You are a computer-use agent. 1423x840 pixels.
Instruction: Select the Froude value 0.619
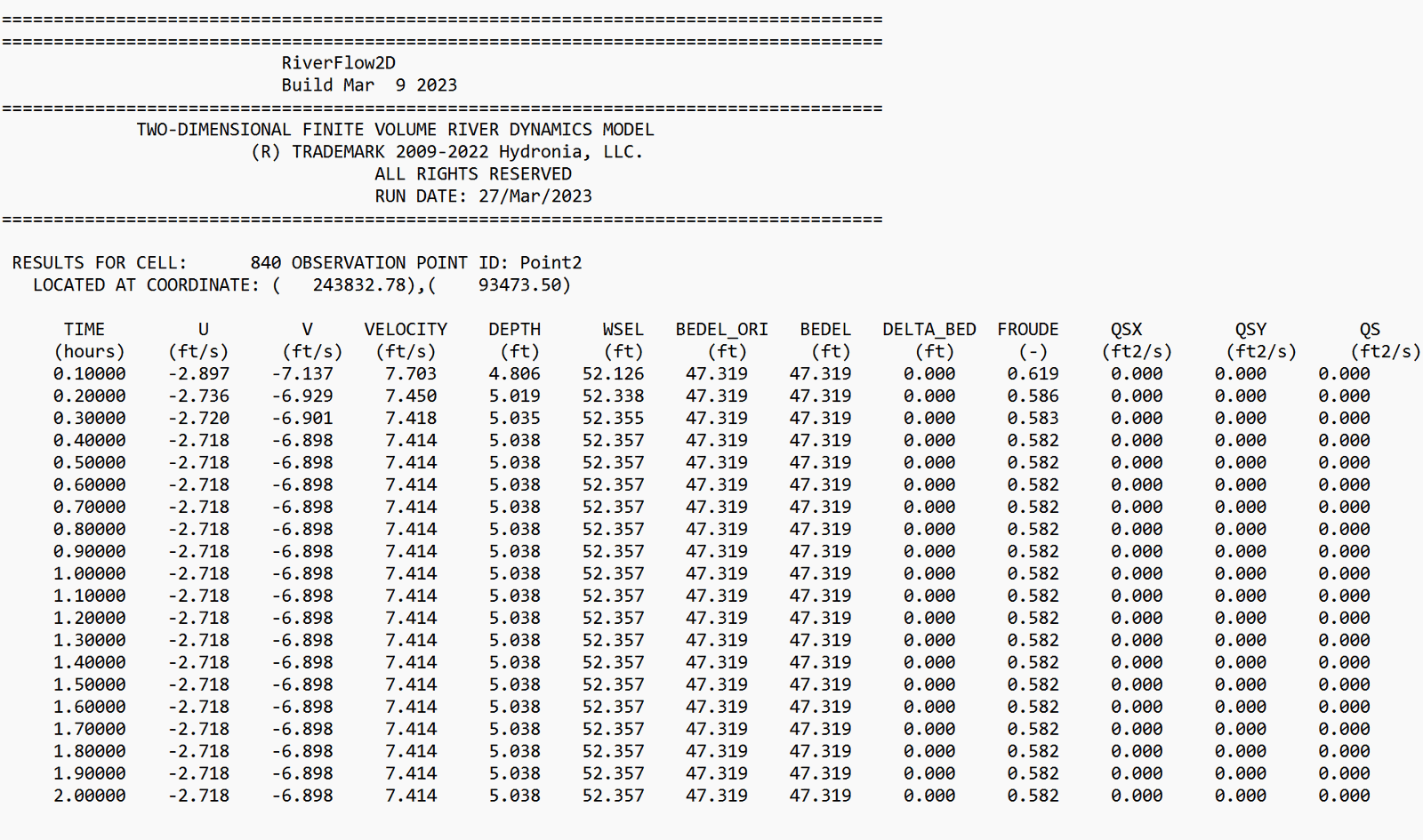pos(1033,374)
